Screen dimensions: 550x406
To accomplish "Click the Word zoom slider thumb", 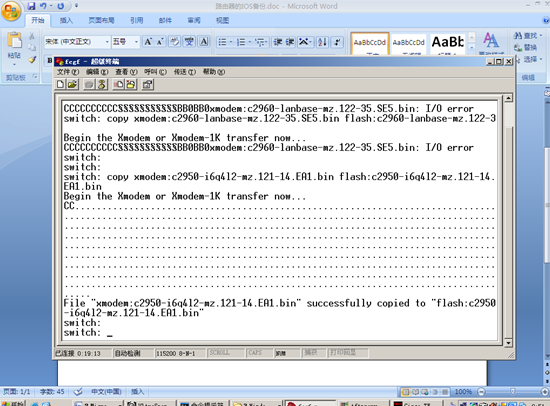I will (512, 391).
